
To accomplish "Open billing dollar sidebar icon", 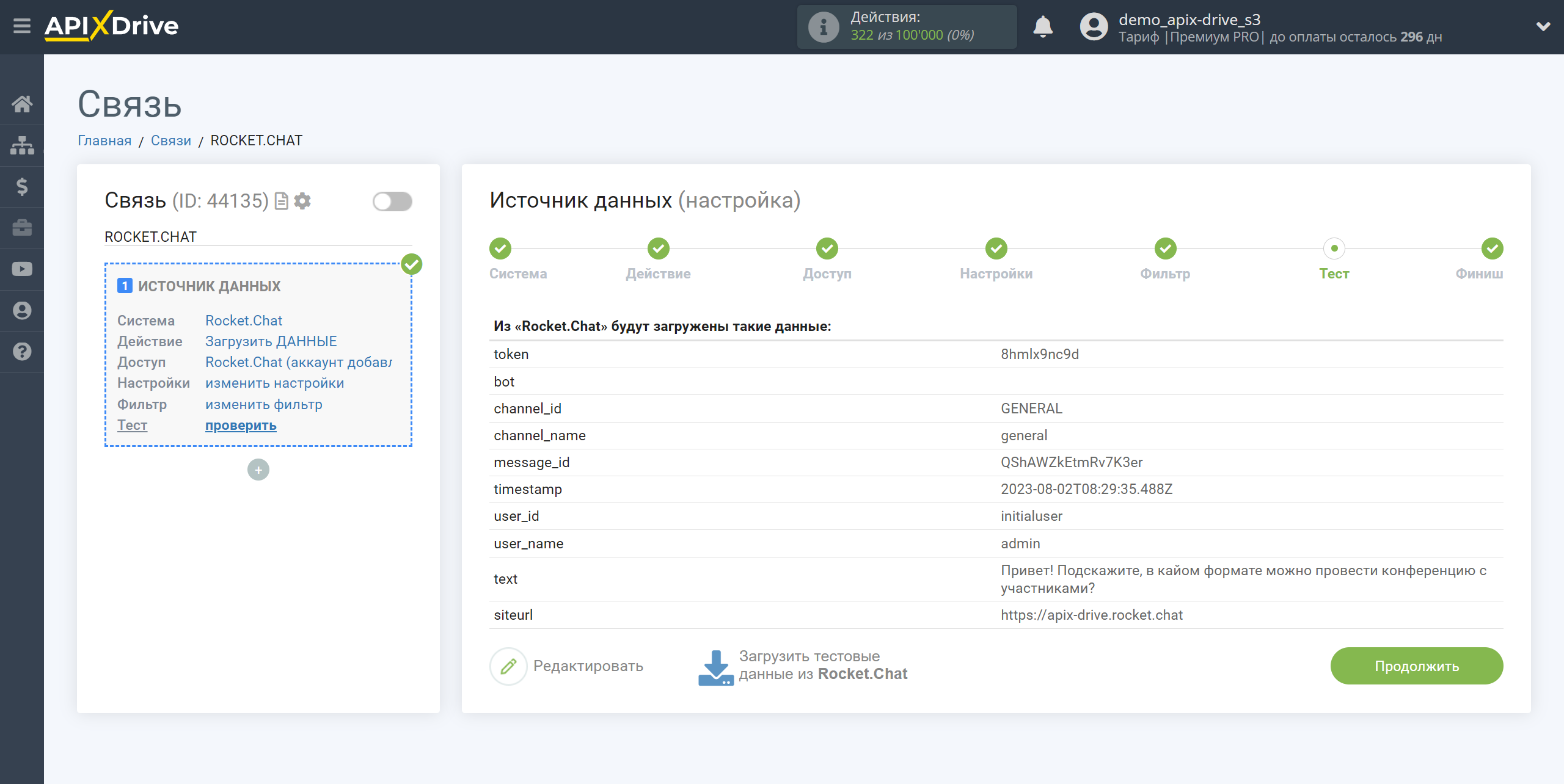I will click(22, 186).
